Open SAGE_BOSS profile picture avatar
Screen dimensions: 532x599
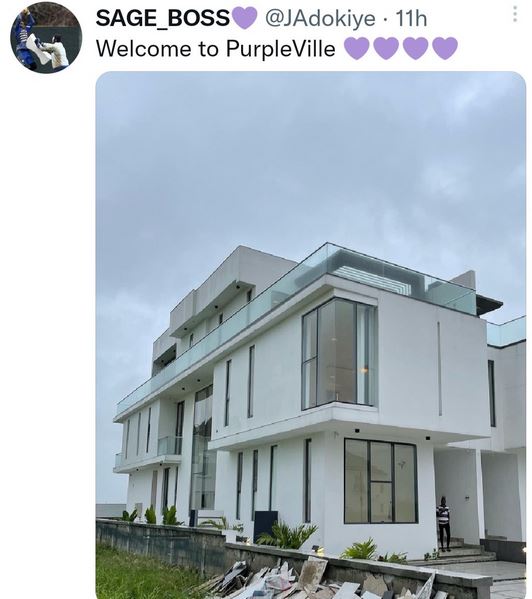(x=46, y=37)
